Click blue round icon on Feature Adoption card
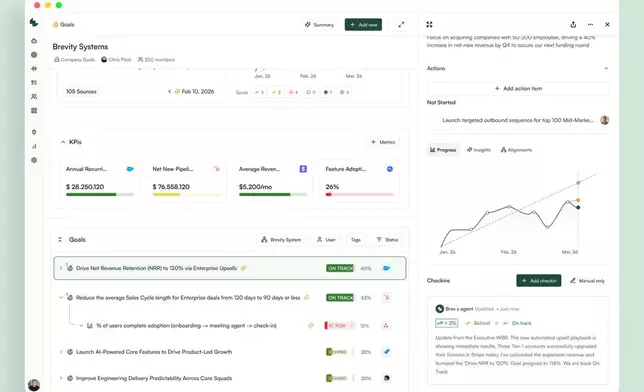Viewport: 644px width, 392px height. tap(390, 169)
